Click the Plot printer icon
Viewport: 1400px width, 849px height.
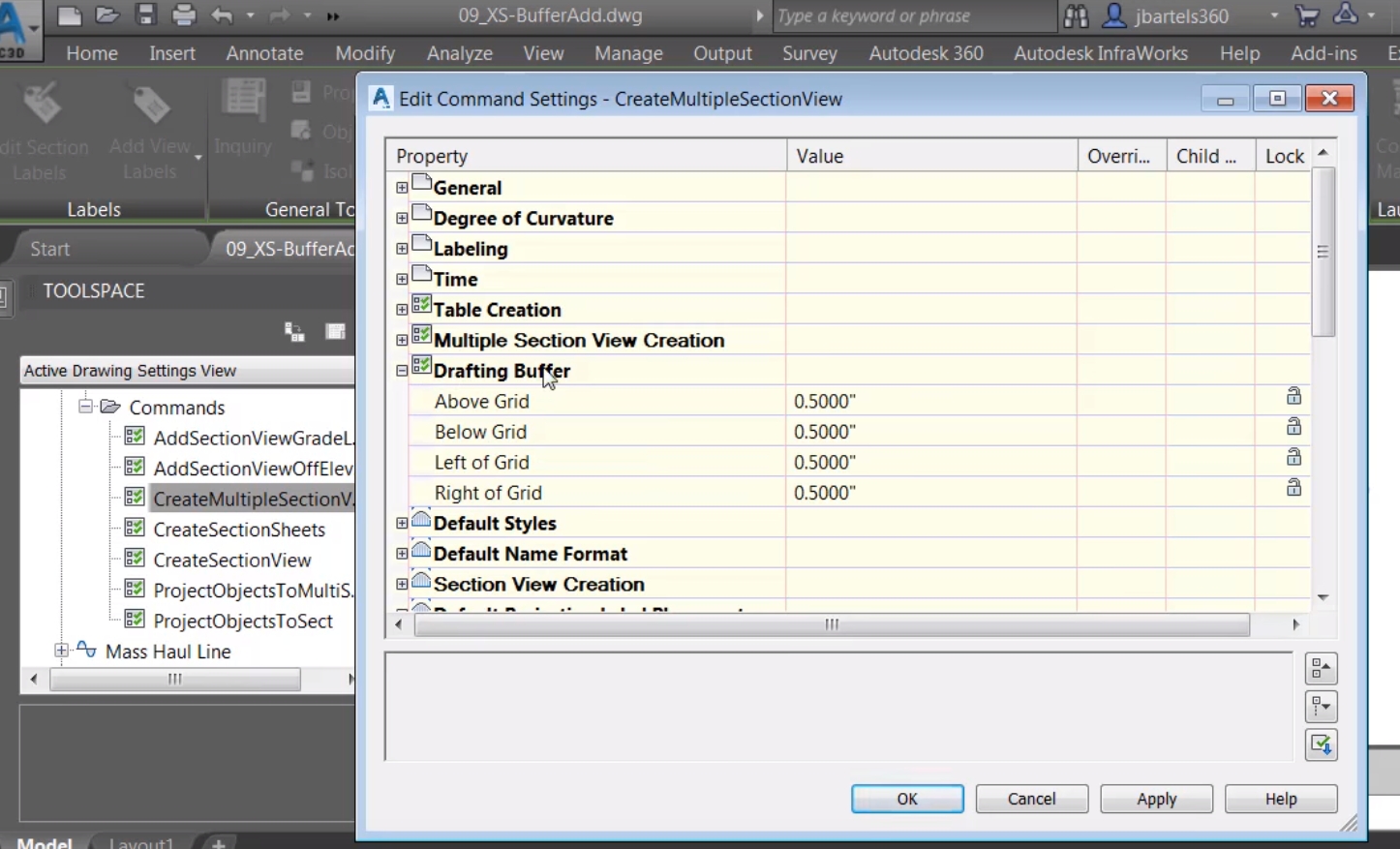184,15
